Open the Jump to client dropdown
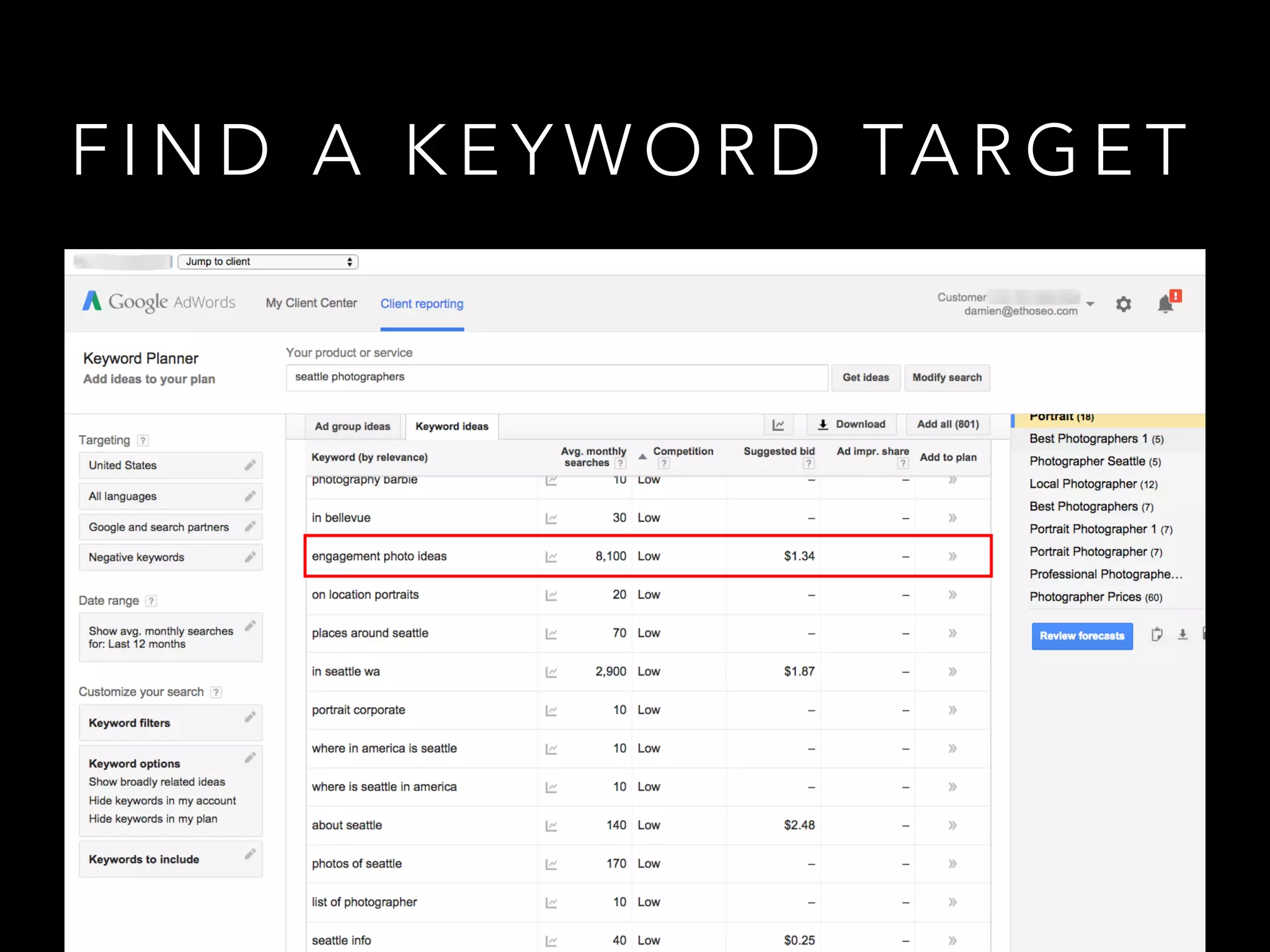This screenshot has height=952, width=1270. point(268,262)
